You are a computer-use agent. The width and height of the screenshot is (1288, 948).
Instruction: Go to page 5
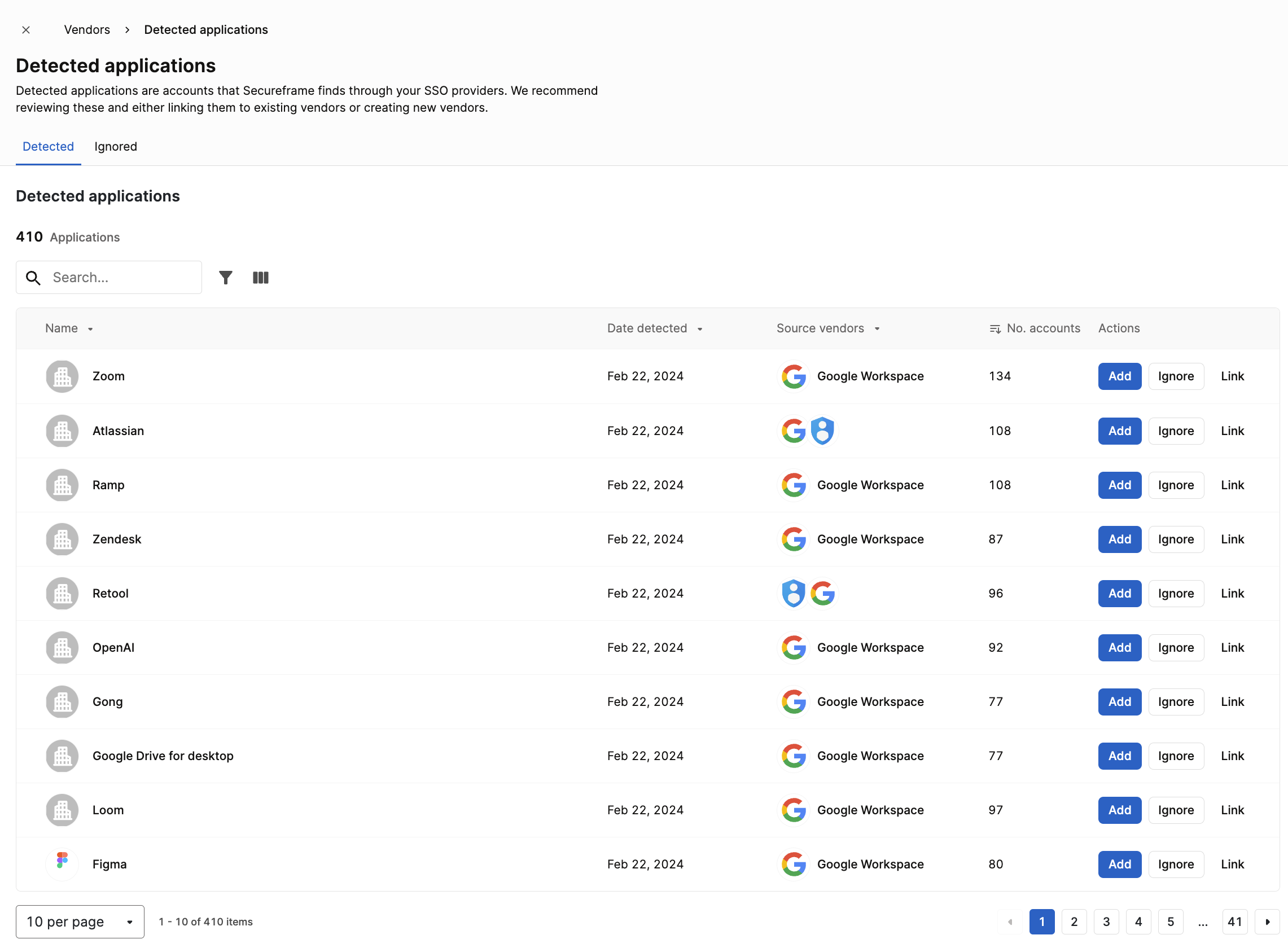click(x=1171, y=922)
